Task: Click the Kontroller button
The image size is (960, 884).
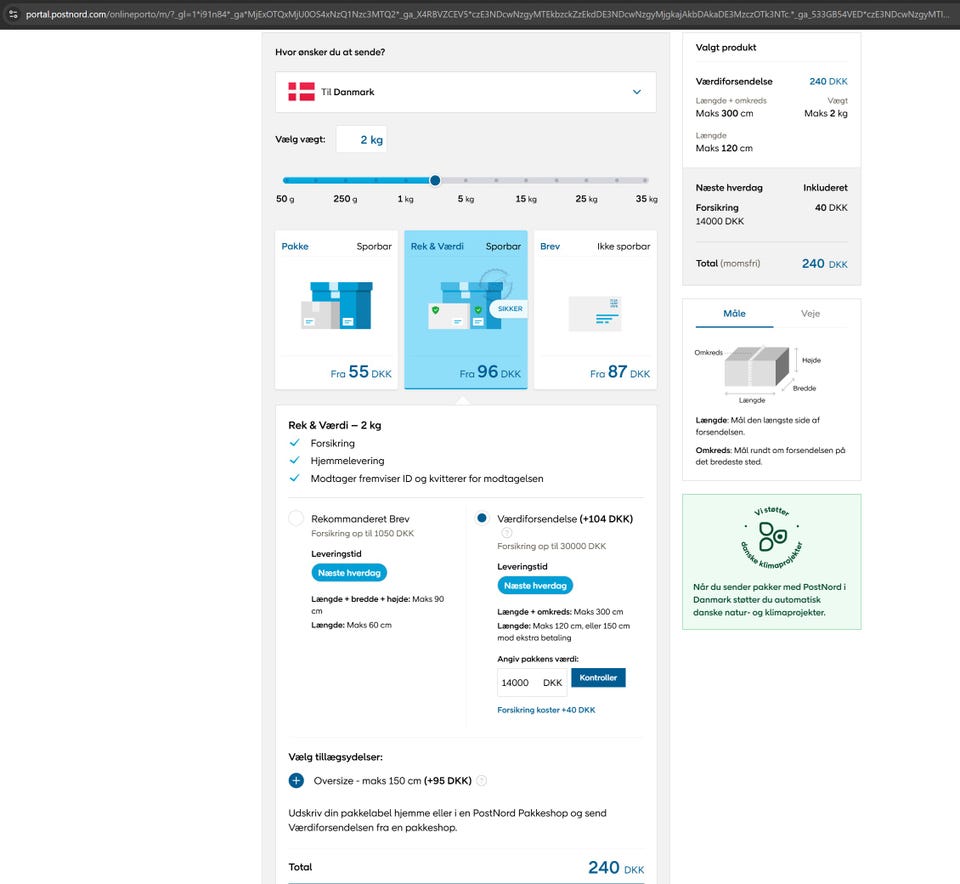Action: point(598,678)
